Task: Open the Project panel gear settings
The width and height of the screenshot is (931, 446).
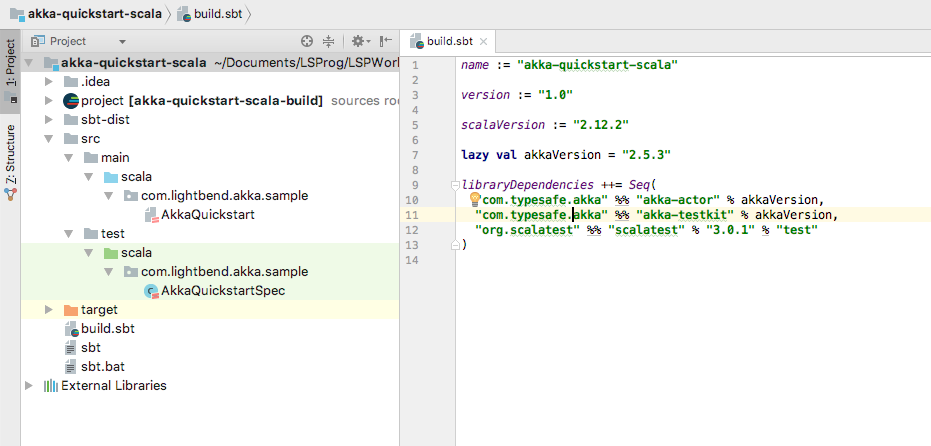Action: click(x=360, y=41)
